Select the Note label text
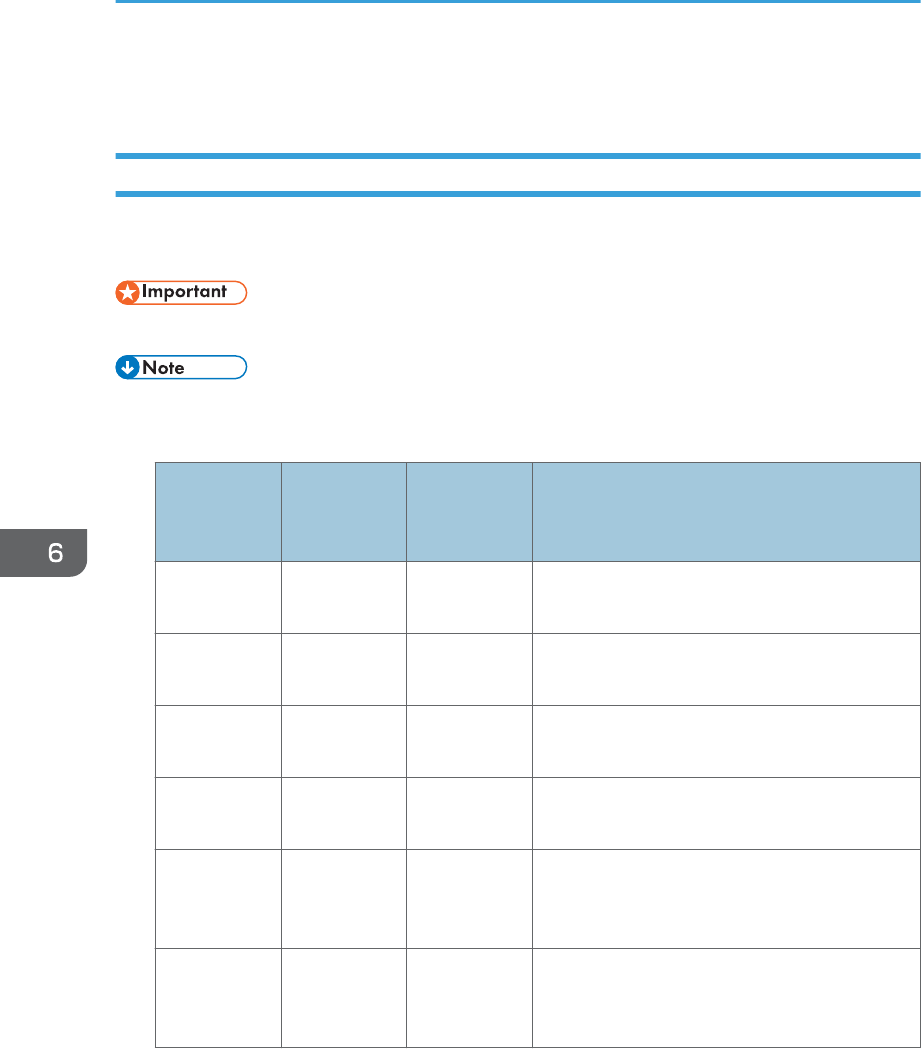 tap(163, 367)
